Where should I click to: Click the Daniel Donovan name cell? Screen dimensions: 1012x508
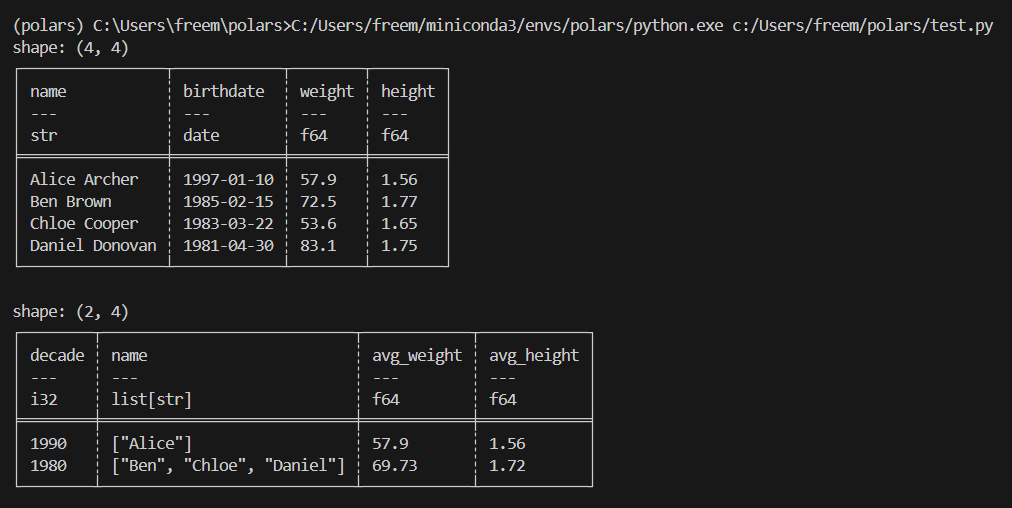pyautogui.click(x=93, y=246)
